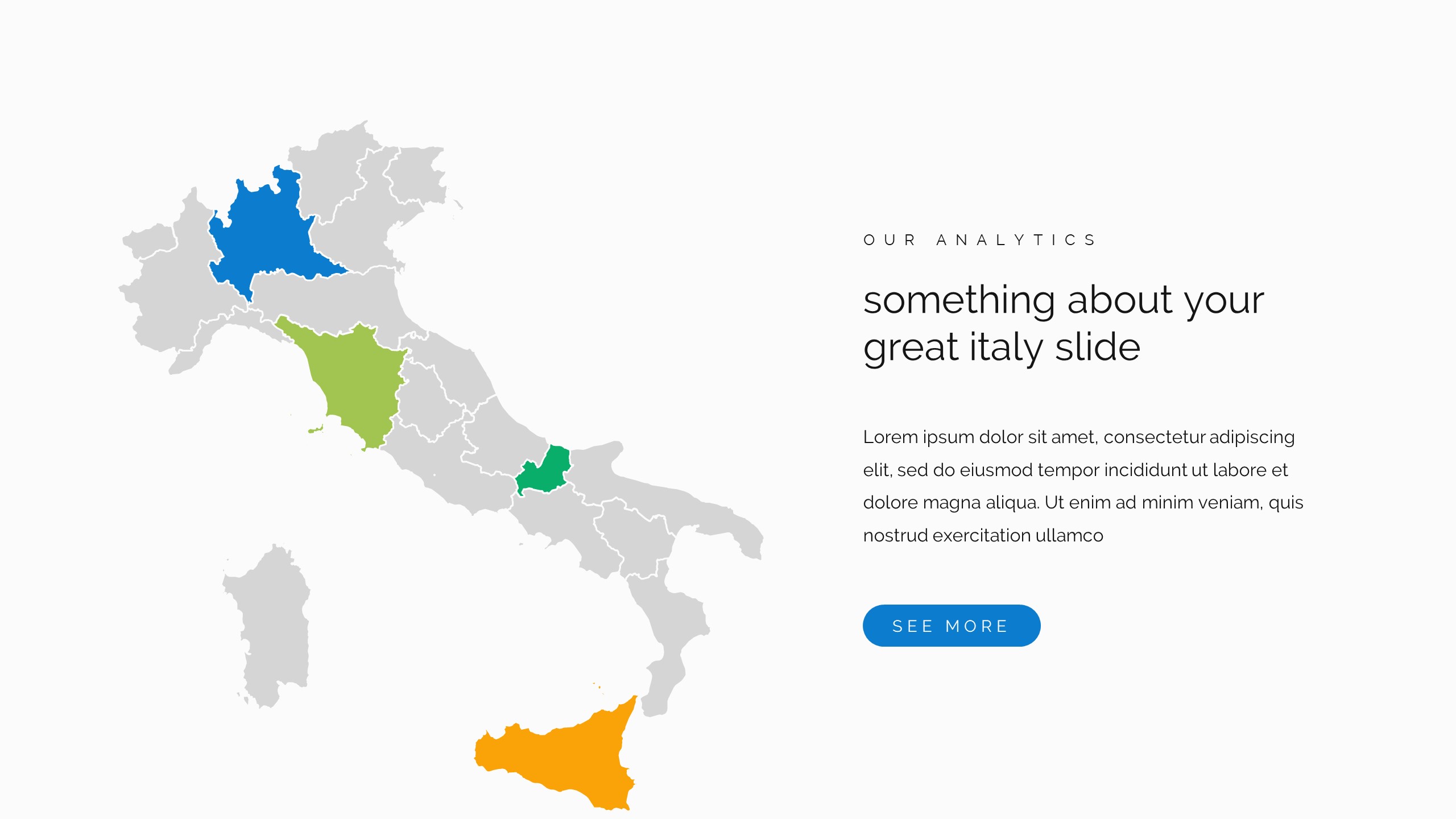This screenshot has width=1456, height=819.
Task: Click the SEE MORE button
Action: [x=951, y=626]
